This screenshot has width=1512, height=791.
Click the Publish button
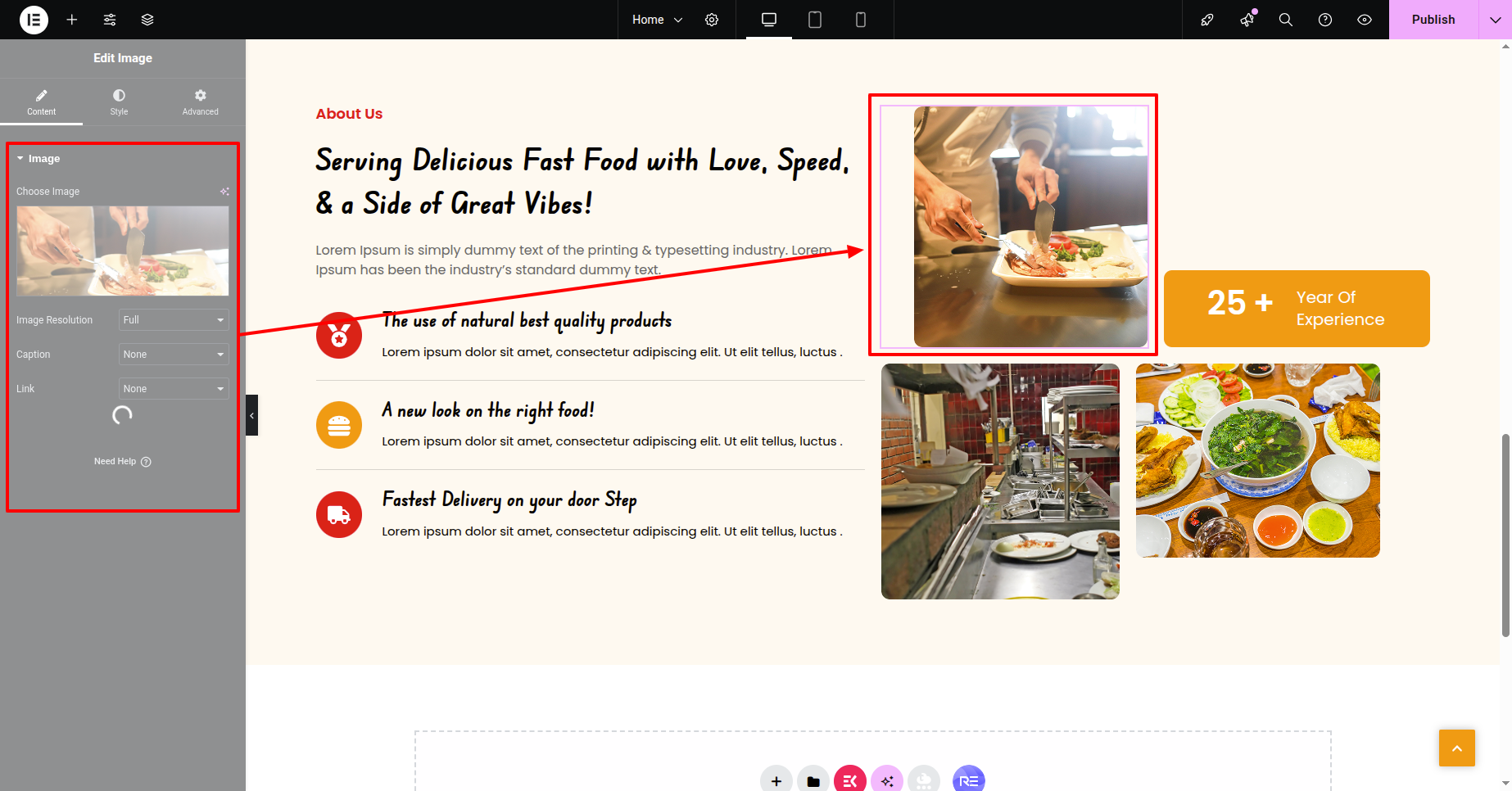(x=1433, y=20)
